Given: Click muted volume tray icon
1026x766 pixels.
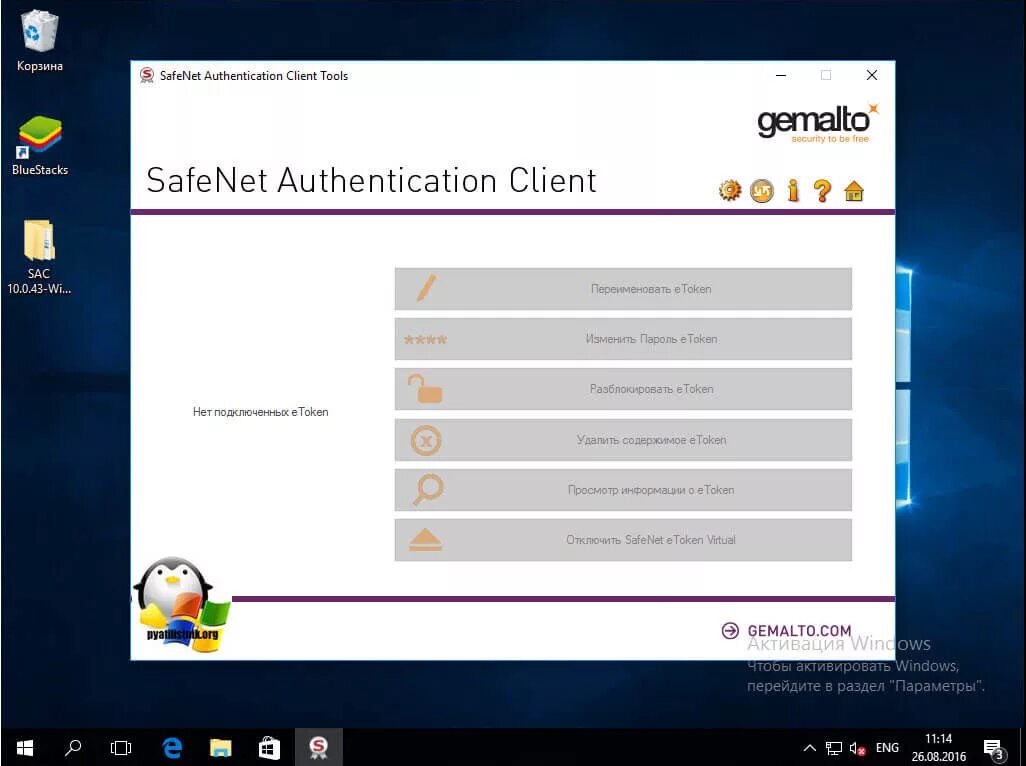Looking at the screenshot, I should (857, 748).
